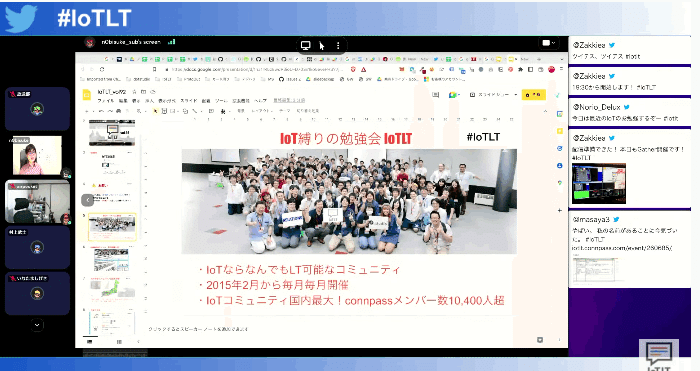
Task: Click the green signal strength bars icon
Action: [x=171, y=42]
